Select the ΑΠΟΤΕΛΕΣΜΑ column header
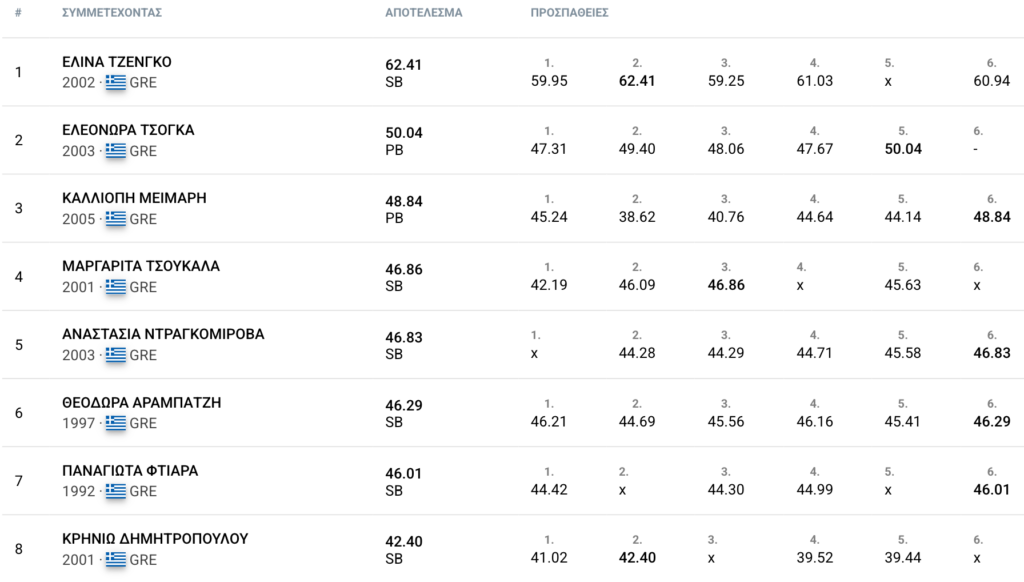1024x582 pixels. pyautogui.click(x=423, y=12)
